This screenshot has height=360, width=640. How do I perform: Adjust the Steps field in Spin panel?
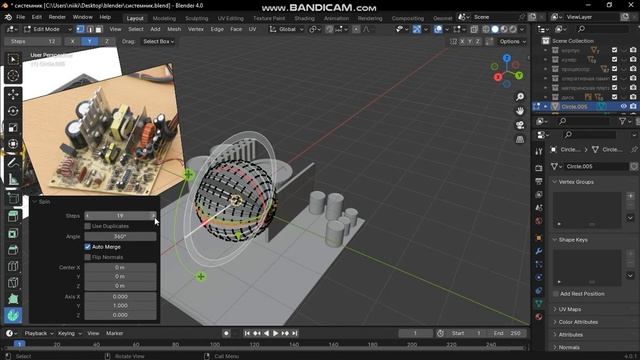(120, 216)
